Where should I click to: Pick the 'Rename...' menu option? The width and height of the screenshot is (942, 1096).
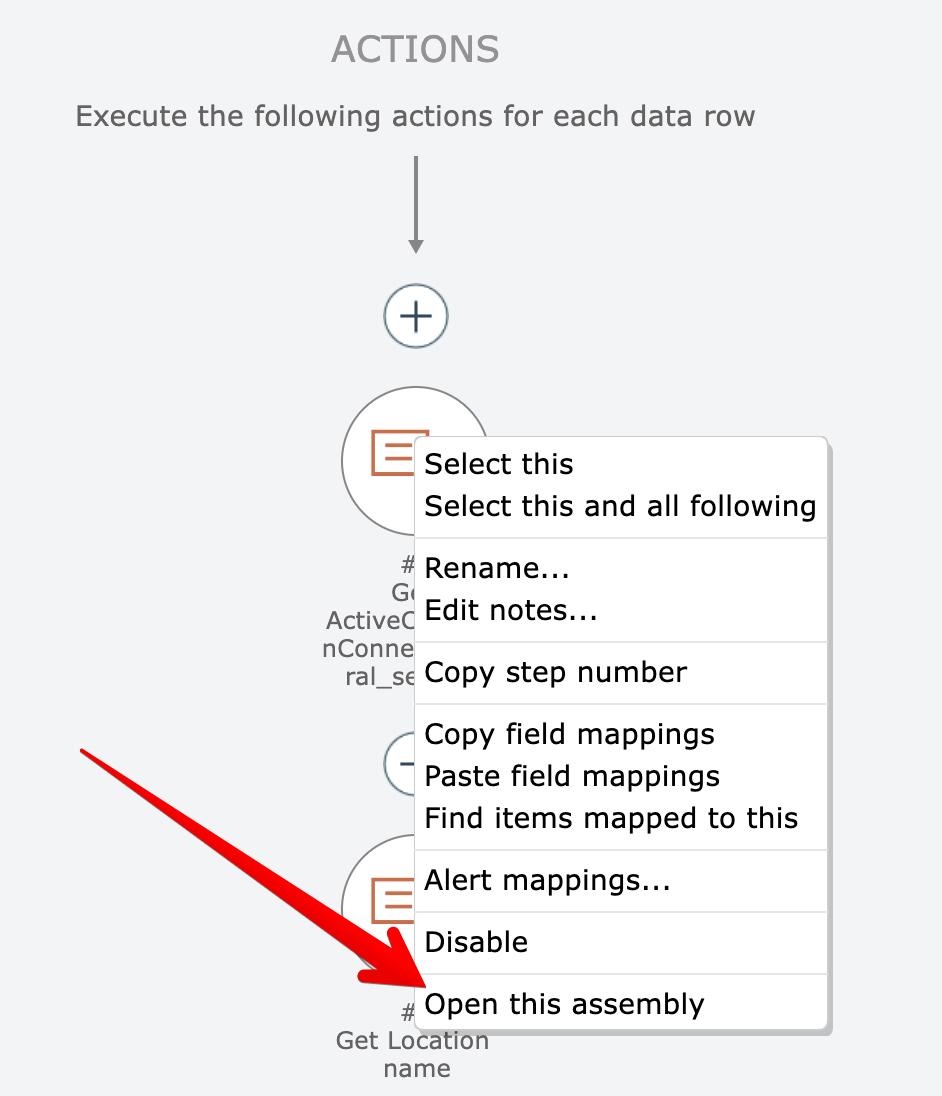pyautogui.click(x=497, y=568)
